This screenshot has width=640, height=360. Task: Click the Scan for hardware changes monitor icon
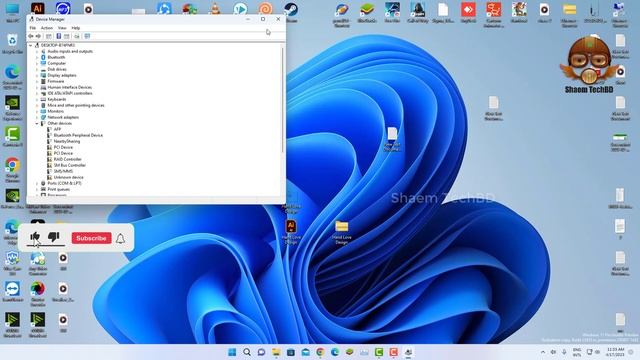[87, 36]
